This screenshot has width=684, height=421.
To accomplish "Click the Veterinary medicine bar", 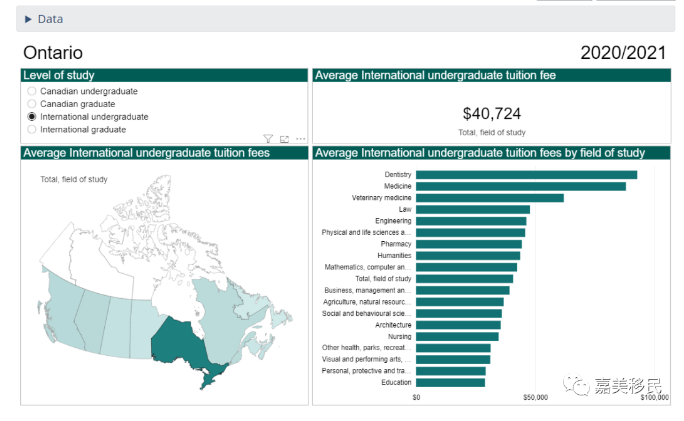I will [x=489, y=198].
